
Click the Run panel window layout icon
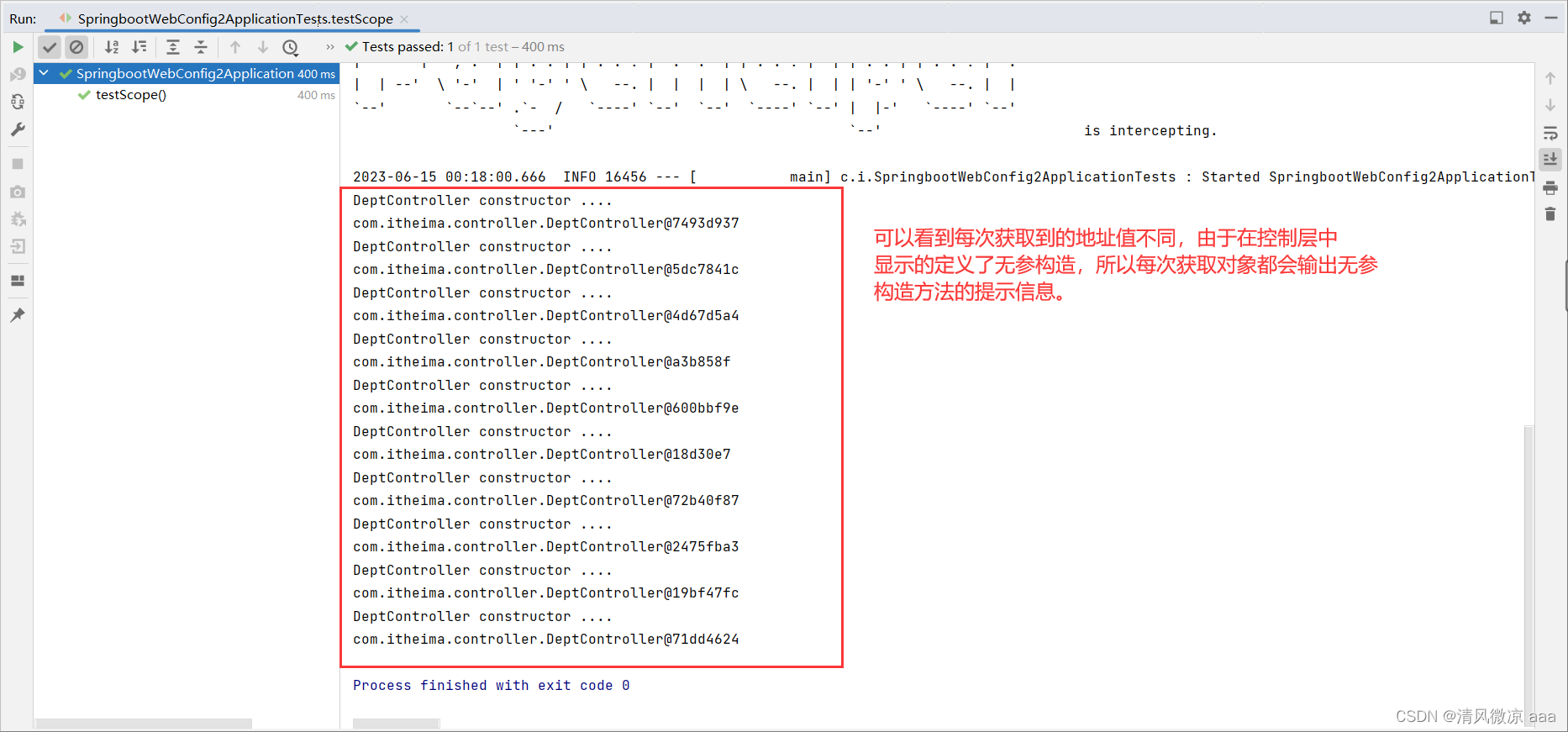point(1497,18)
